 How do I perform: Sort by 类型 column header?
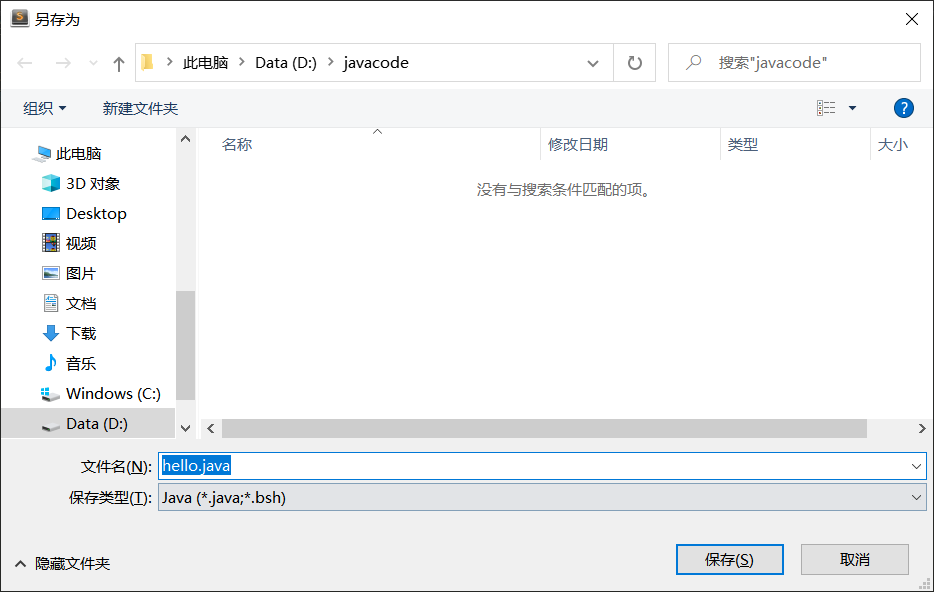click(x=742, y=144)
